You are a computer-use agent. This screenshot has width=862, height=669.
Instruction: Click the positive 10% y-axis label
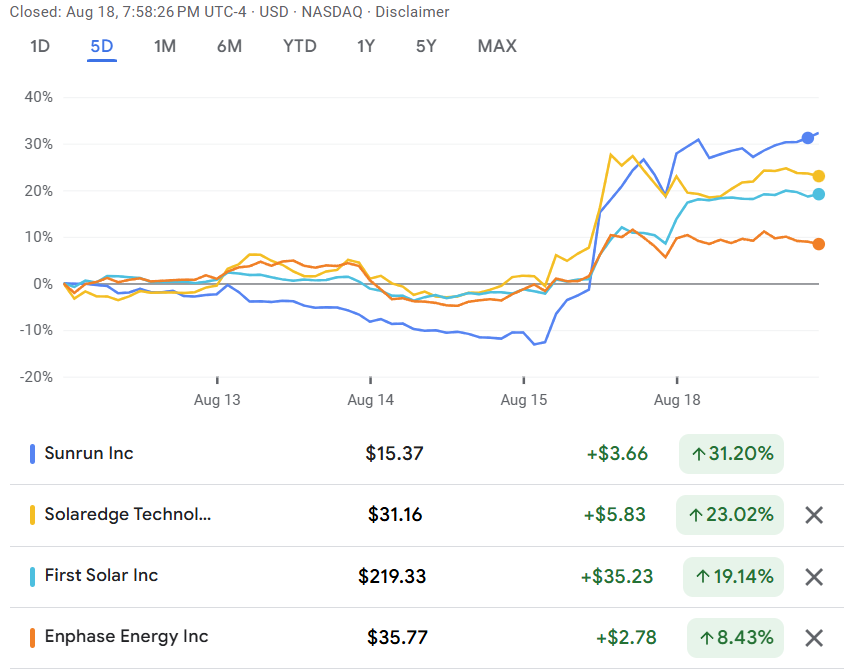38,237
